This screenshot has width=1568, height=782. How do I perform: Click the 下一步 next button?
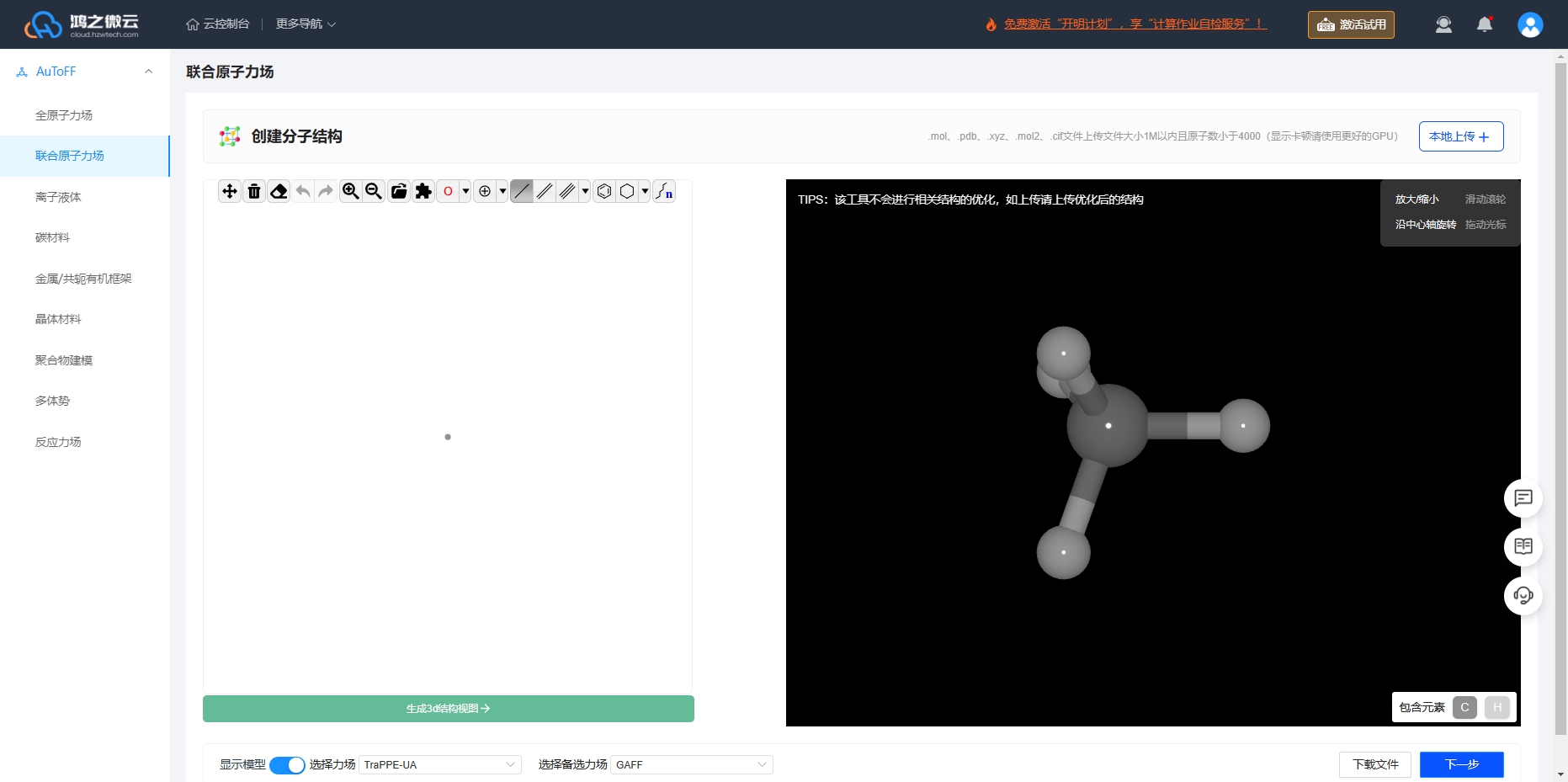1462,764
